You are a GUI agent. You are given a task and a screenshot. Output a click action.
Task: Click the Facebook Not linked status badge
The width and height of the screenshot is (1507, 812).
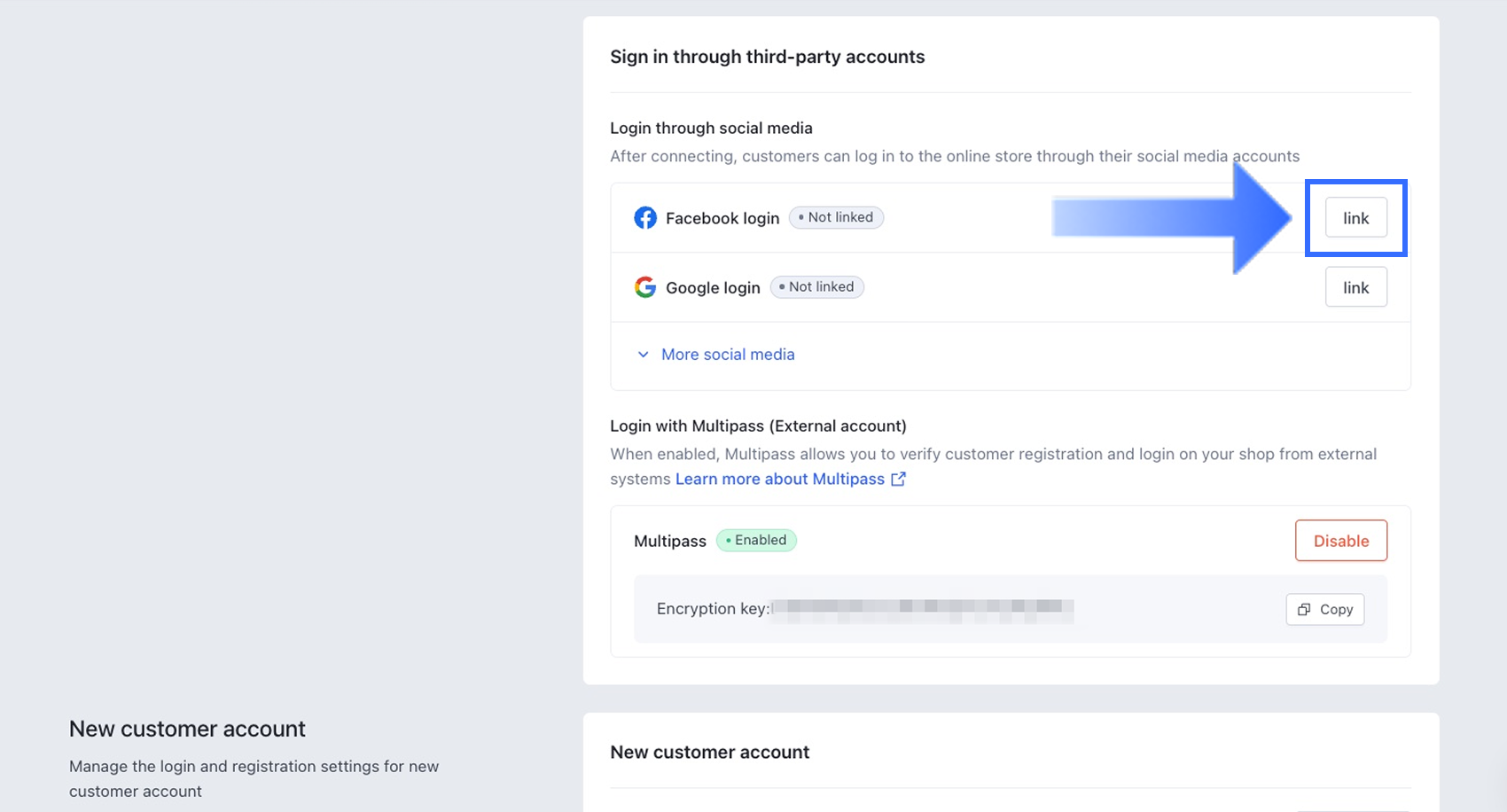[x=836, y=218]
